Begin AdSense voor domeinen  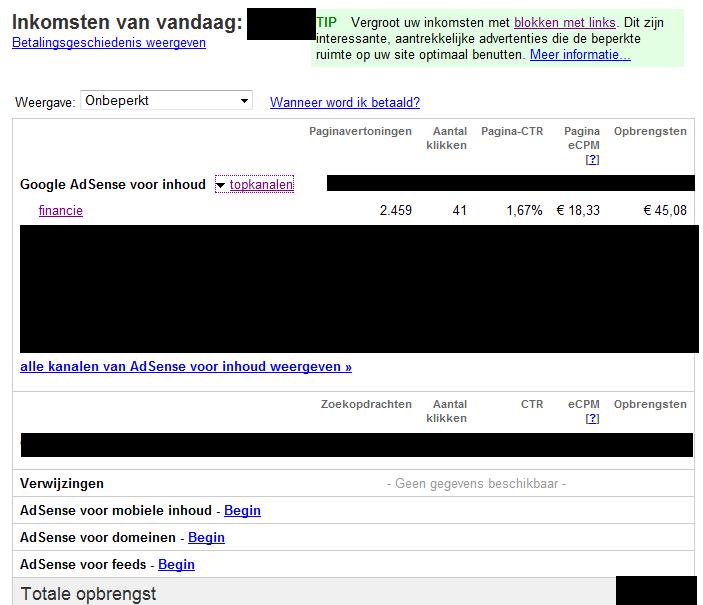[x=206, y=537]
